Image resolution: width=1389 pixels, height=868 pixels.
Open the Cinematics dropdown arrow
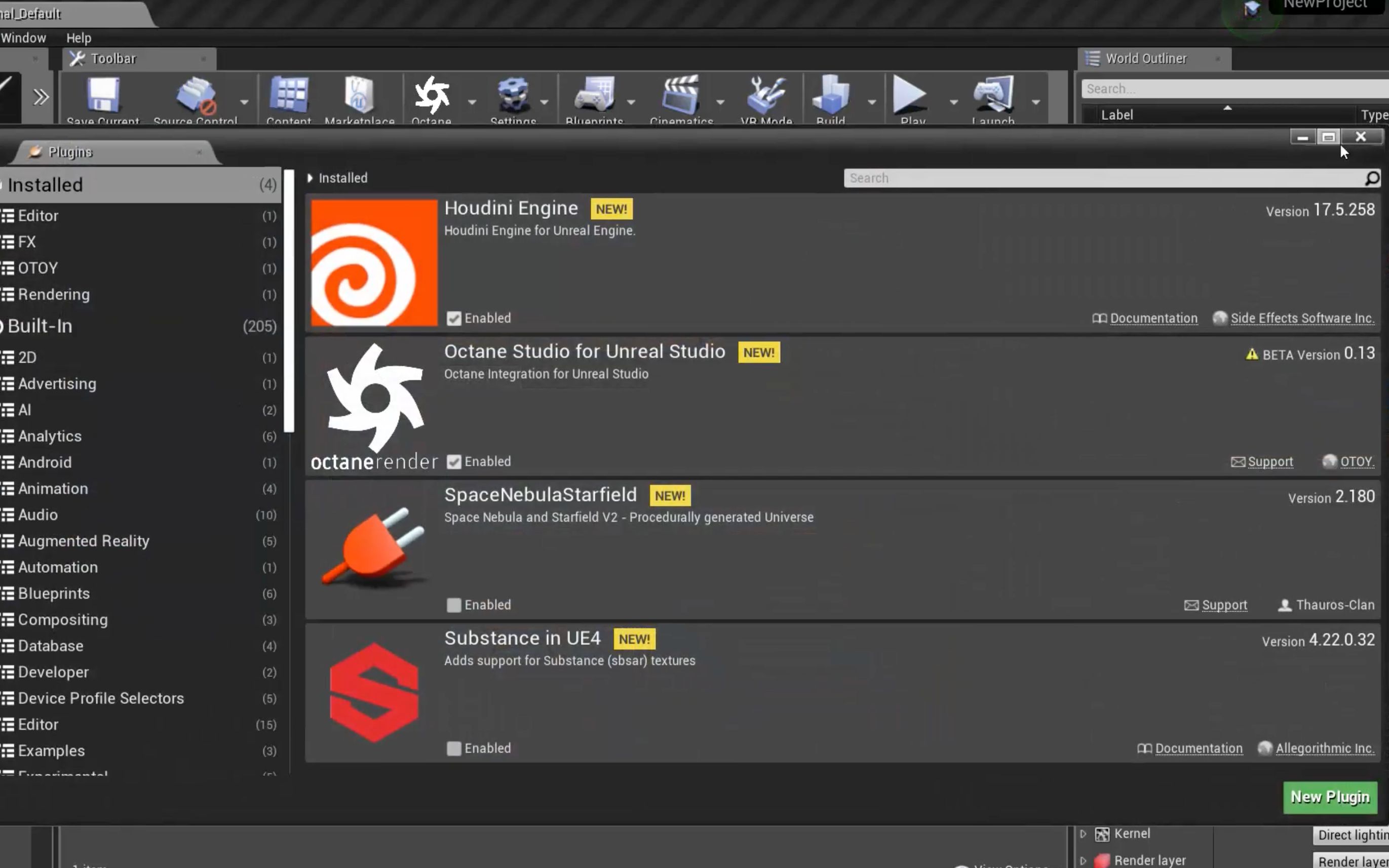pyautogui.click(x=720, y=102)
